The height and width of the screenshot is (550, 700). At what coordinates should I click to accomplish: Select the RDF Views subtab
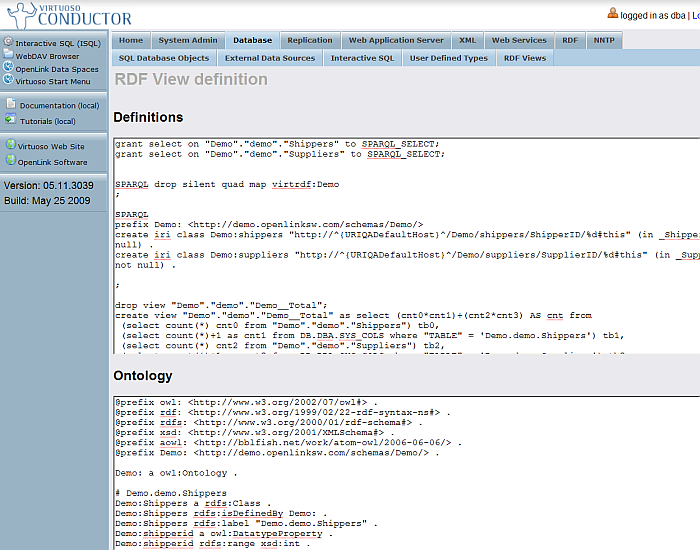[525, 58]
